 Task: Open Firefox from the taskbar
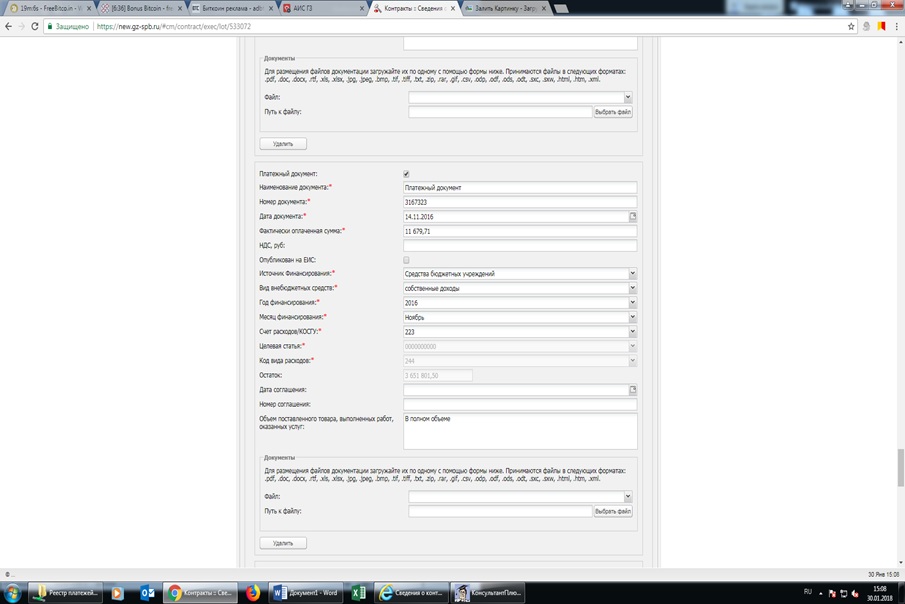[253, 593]
